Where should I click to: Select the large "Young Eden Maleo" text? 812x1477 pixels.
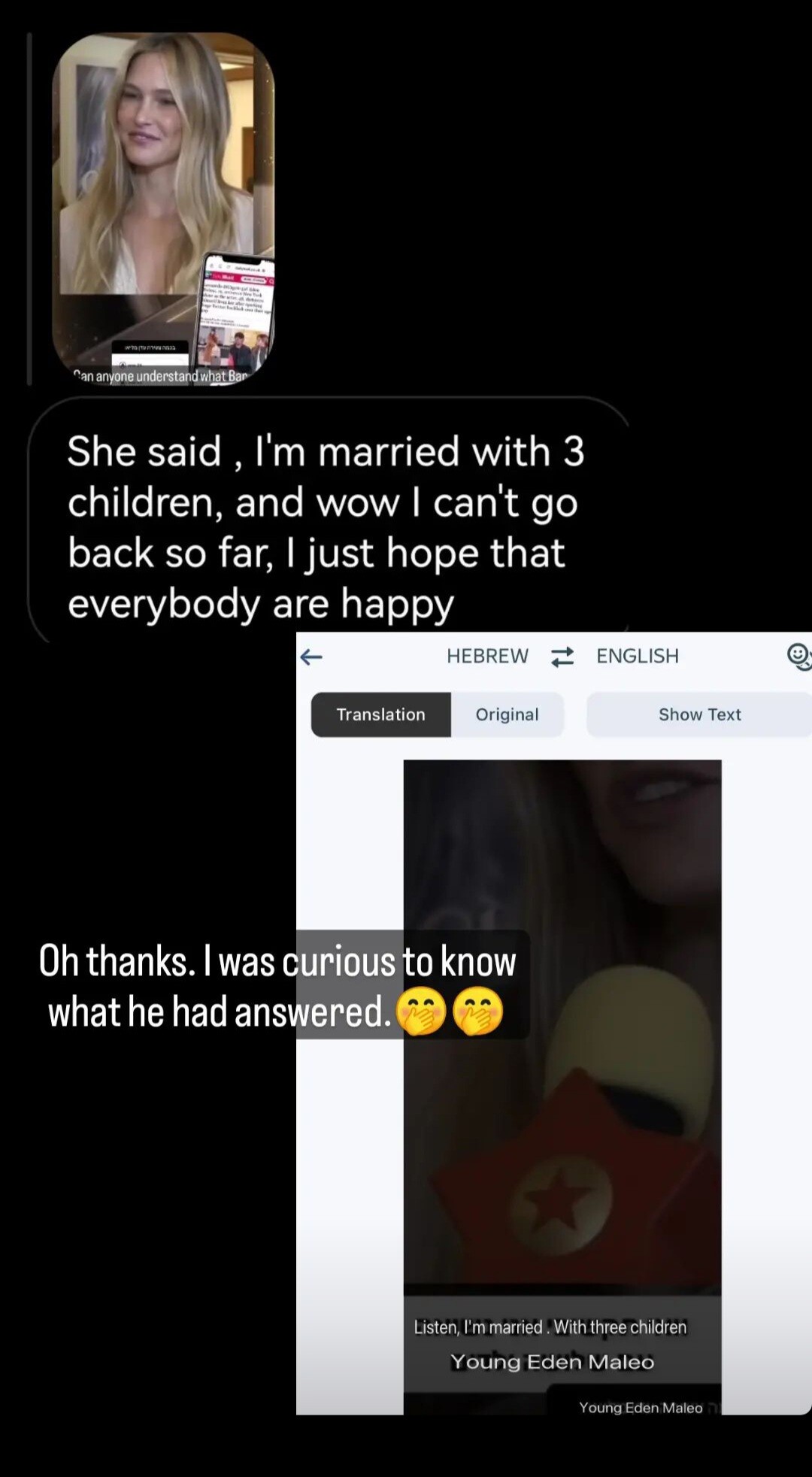(553, 1362)
